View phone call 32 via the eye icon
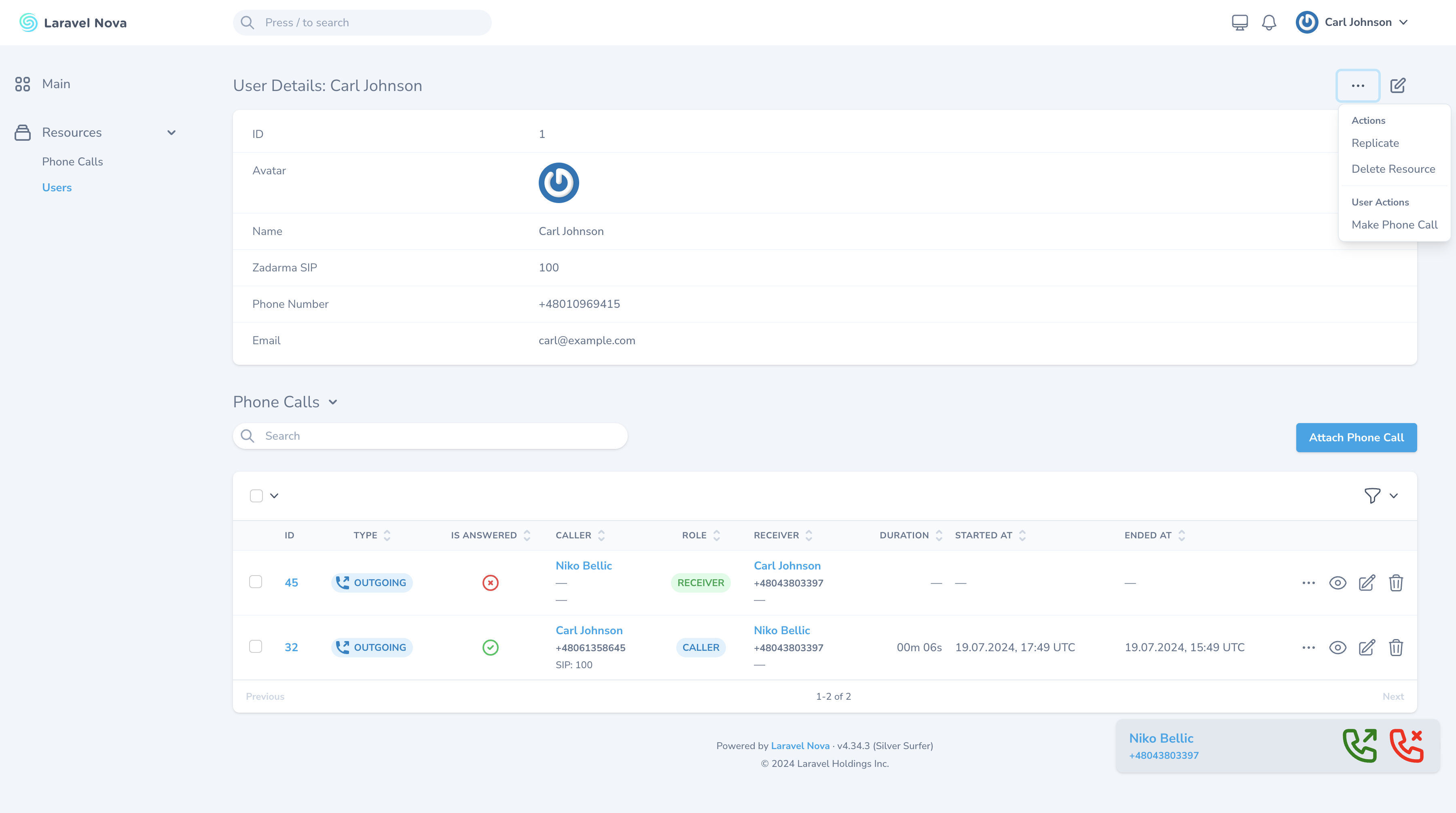This screenshot has height=813, width=1456. 1337,647
